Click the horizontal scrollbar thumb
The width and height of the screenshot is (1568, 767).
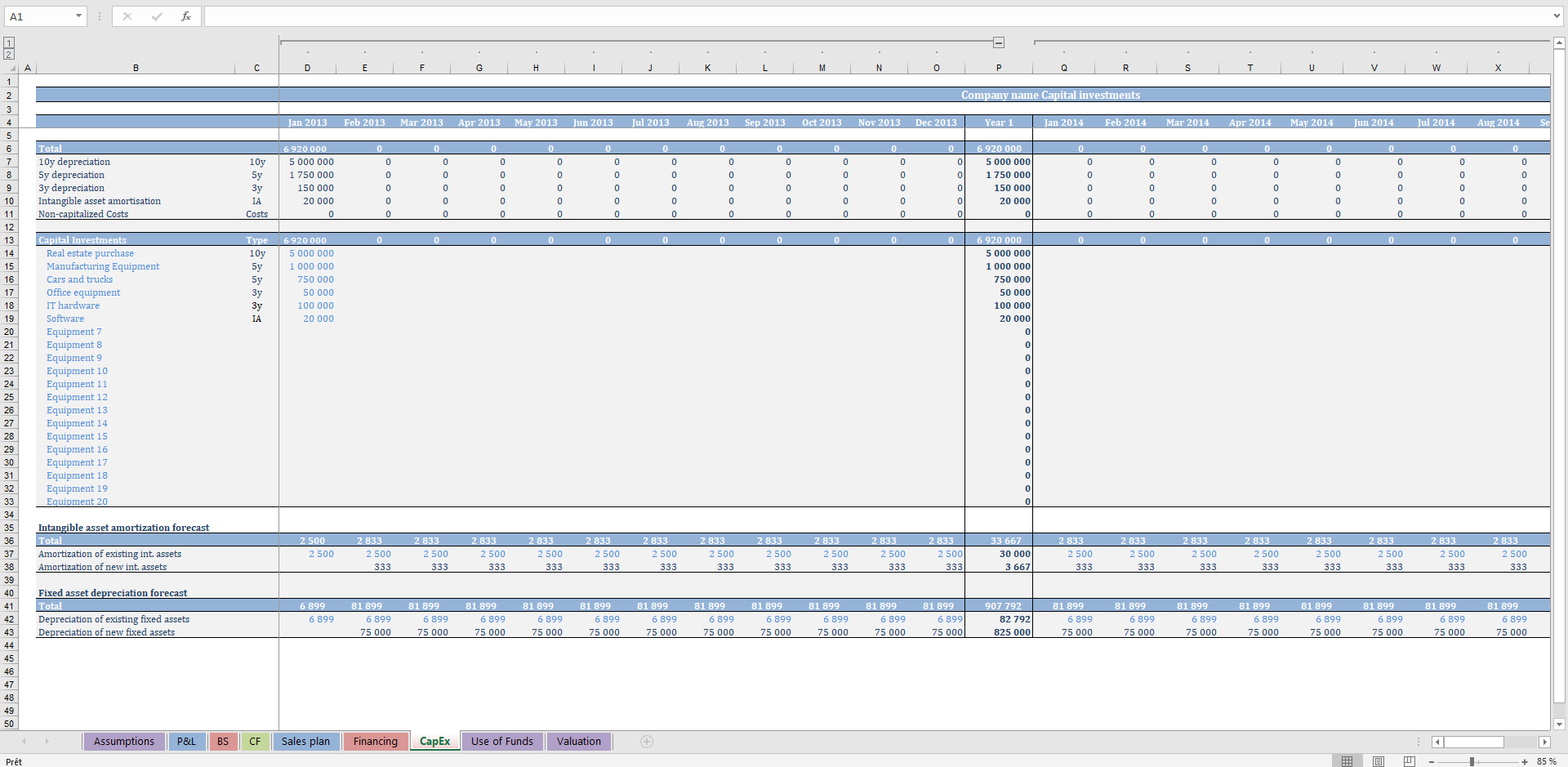pyautogui.click(x=1473, y=742)
